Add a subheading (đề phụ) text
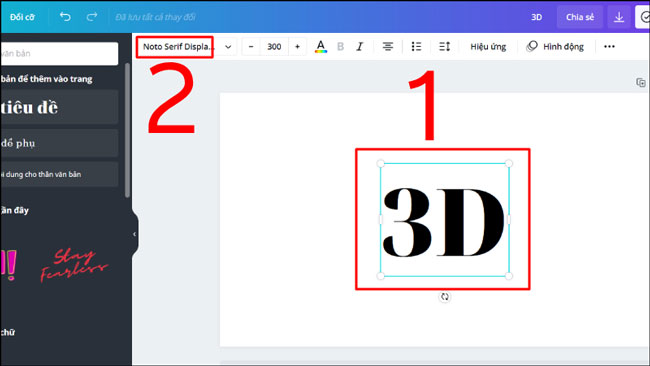This screenshot has height=366, width=650. (x=59, y=143)
